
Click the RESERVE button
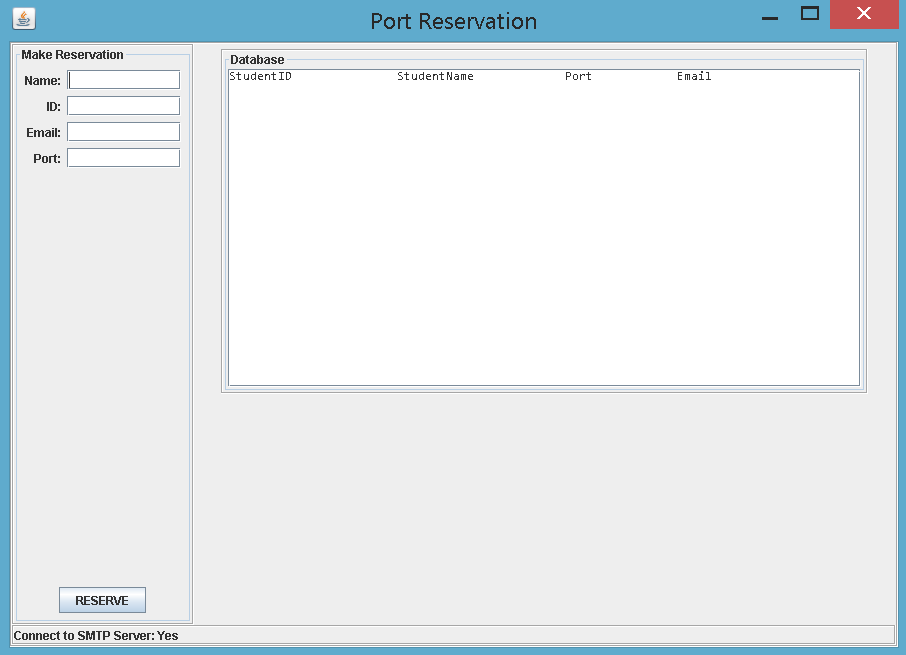(102, 600)
